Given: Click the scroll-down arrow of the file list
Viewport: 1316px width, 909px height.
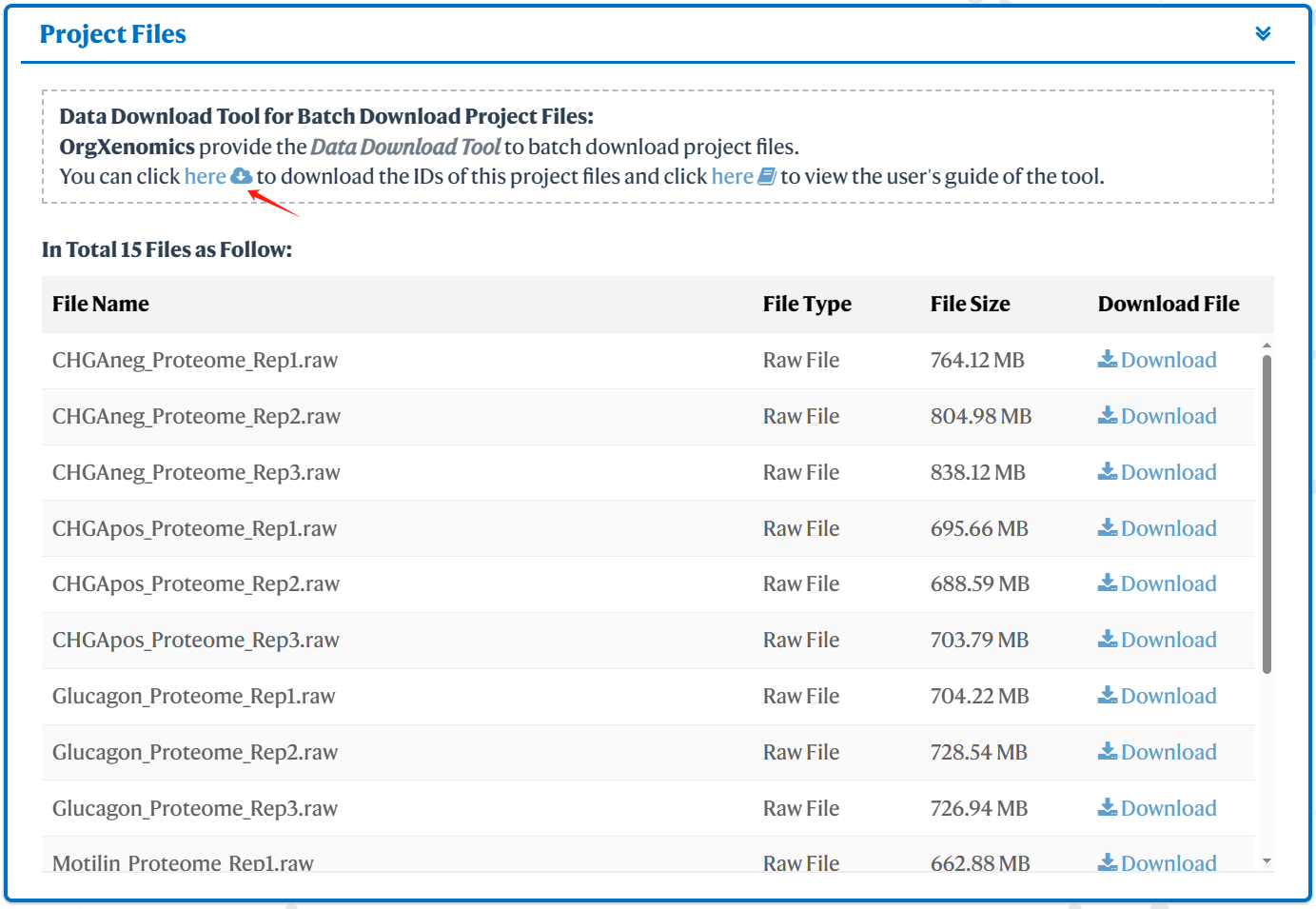Looking at the screenshot, I should (1267, 860).
